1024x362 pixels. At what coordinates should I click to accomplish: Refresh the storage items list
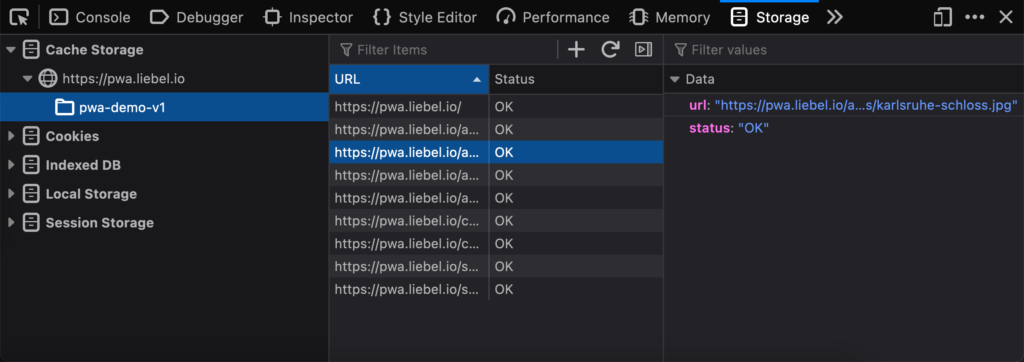pyautogui.click(x=610, y=50)
